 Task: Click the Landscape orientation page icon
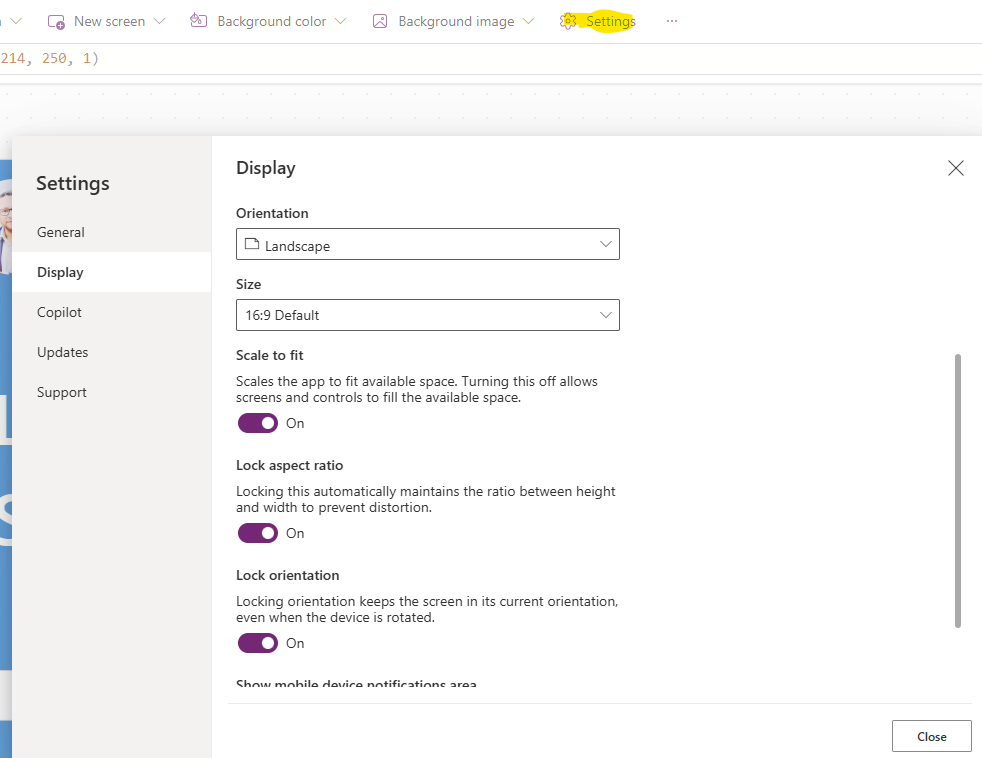252,244
